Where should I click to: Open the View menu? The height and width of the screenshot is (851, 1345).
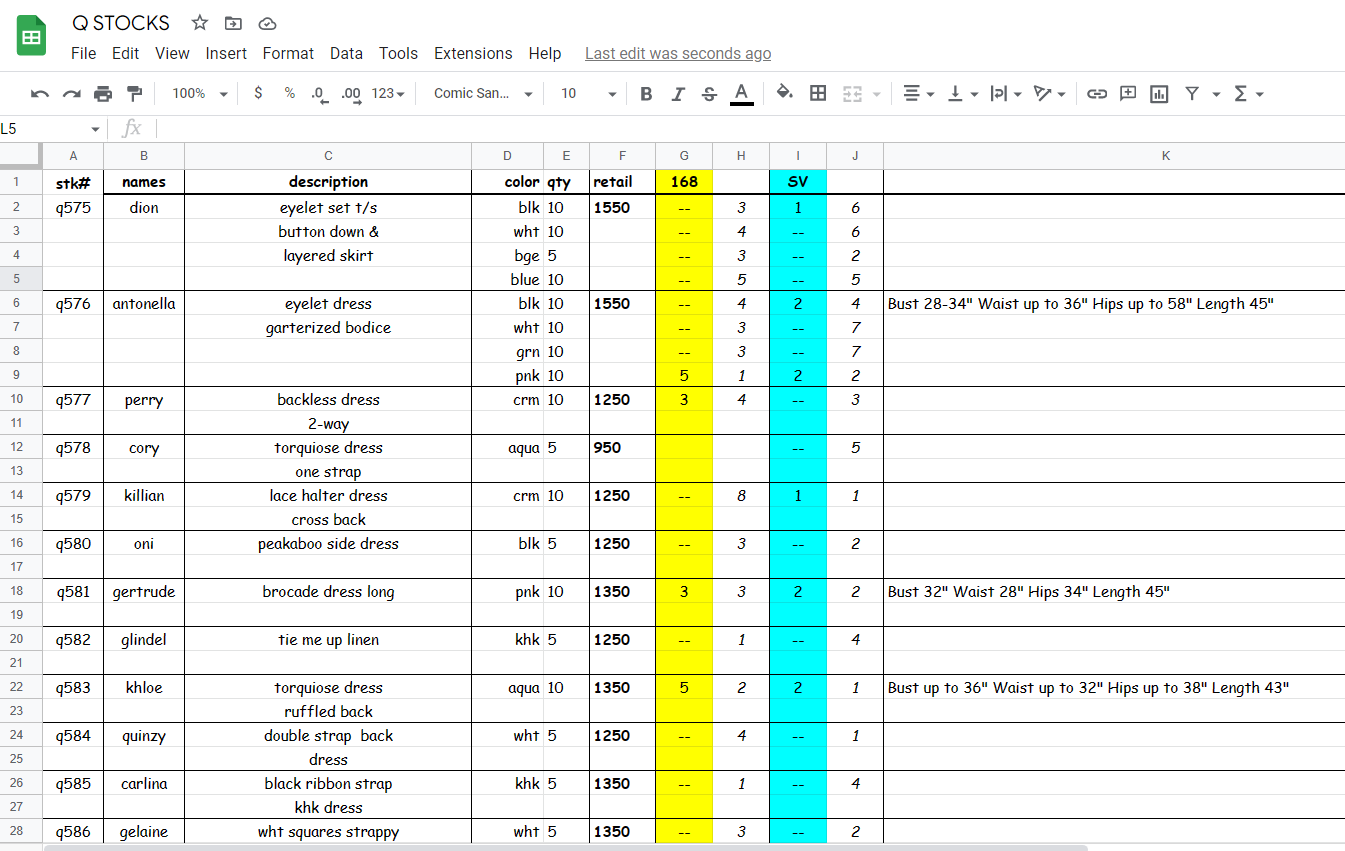[172, 53]
